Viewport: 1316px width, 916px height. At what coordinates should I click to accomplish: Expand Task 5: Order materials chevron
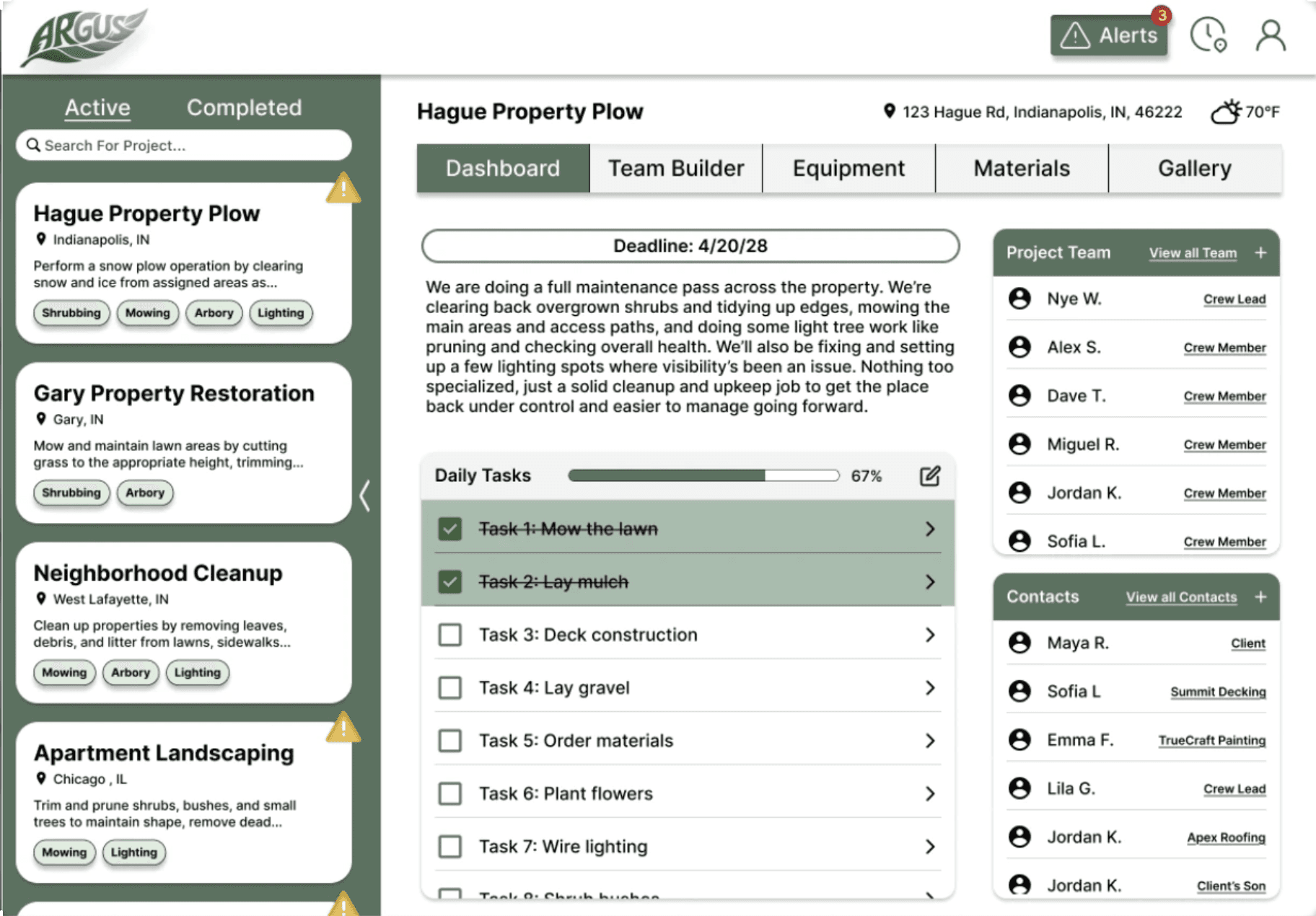point(930,741)
